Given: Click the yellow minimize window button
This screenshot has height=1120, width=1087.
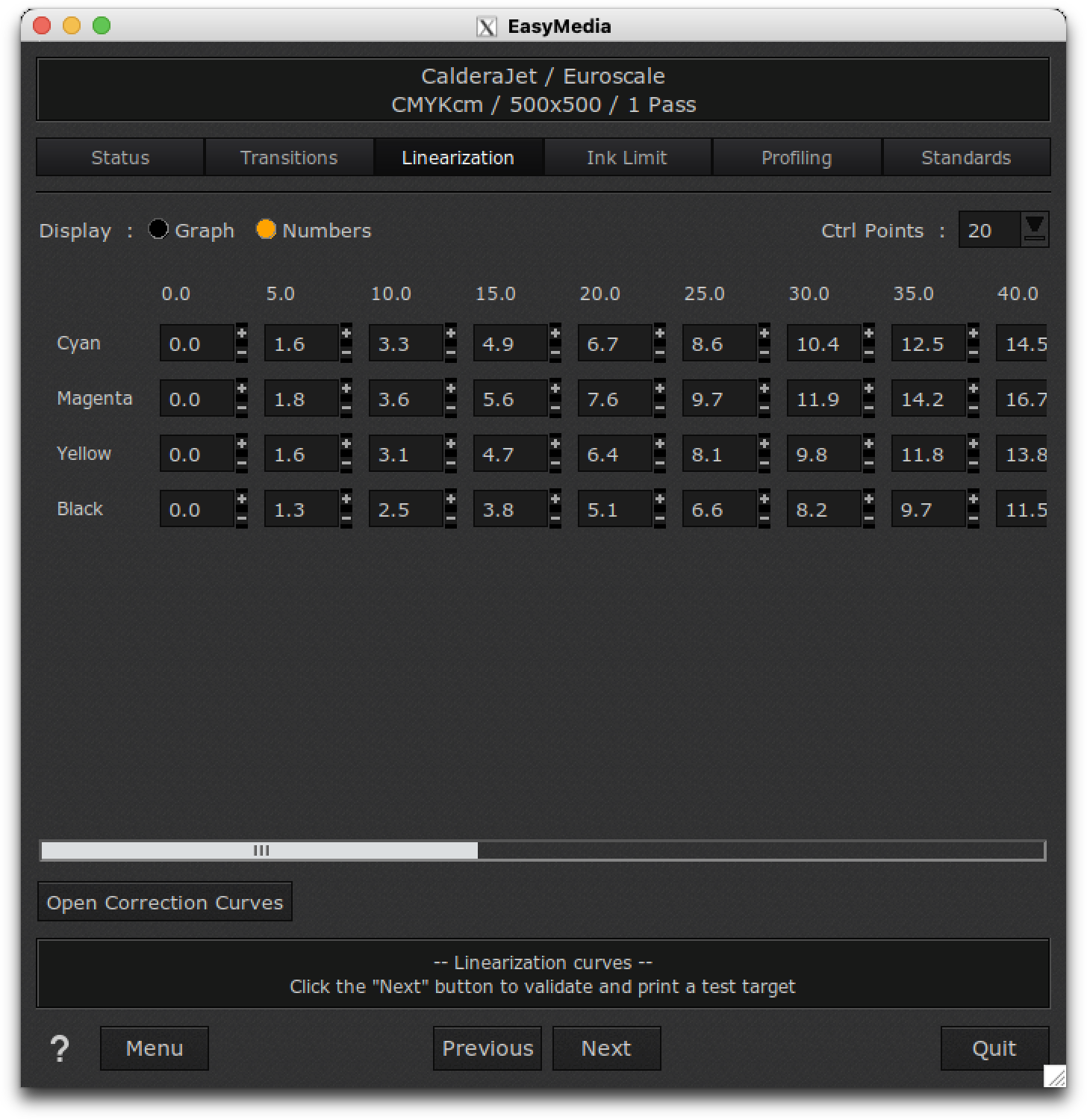Looking at the screenshot, I should click(72, 26).
